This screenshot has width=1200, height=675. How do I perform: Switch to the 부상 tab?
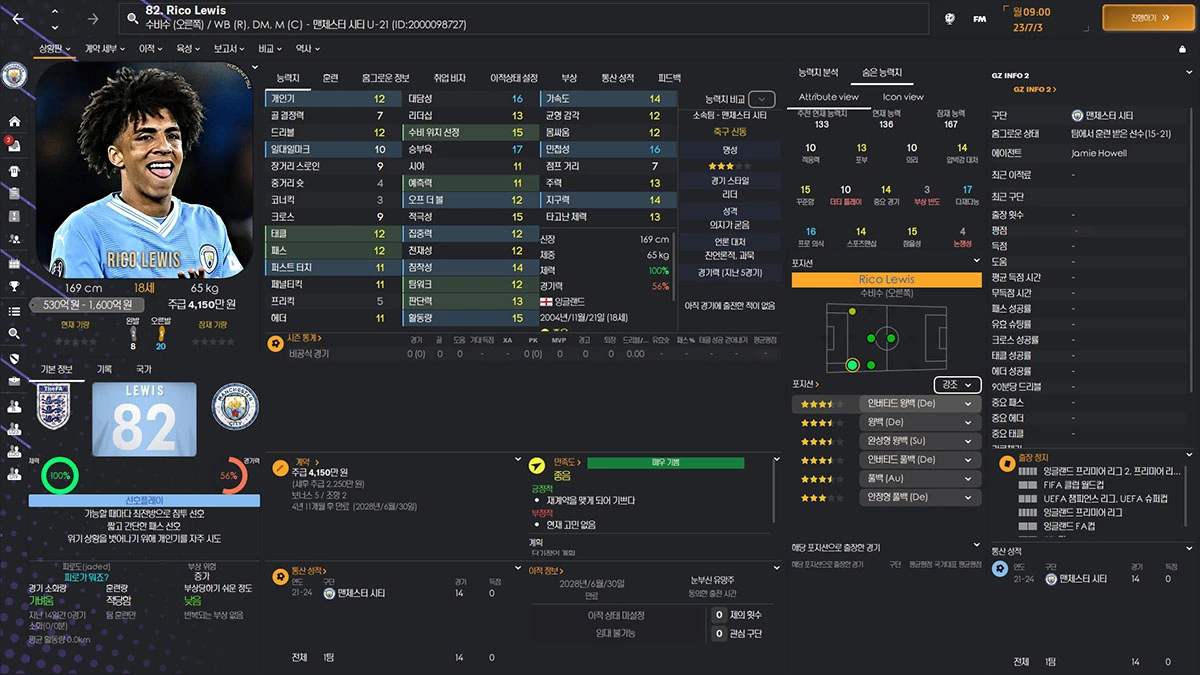(569, 77)
